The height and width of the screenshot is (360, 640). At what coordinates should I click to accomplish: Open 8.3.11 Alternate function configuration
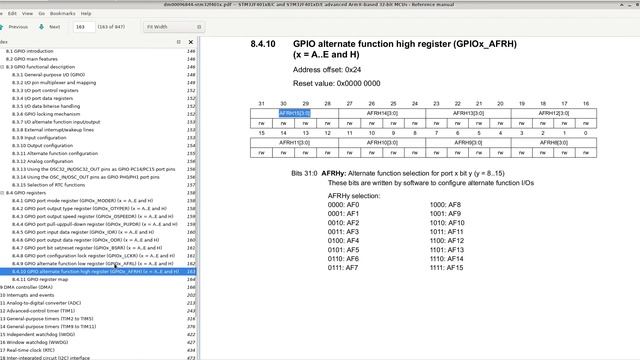pos(55,153)
